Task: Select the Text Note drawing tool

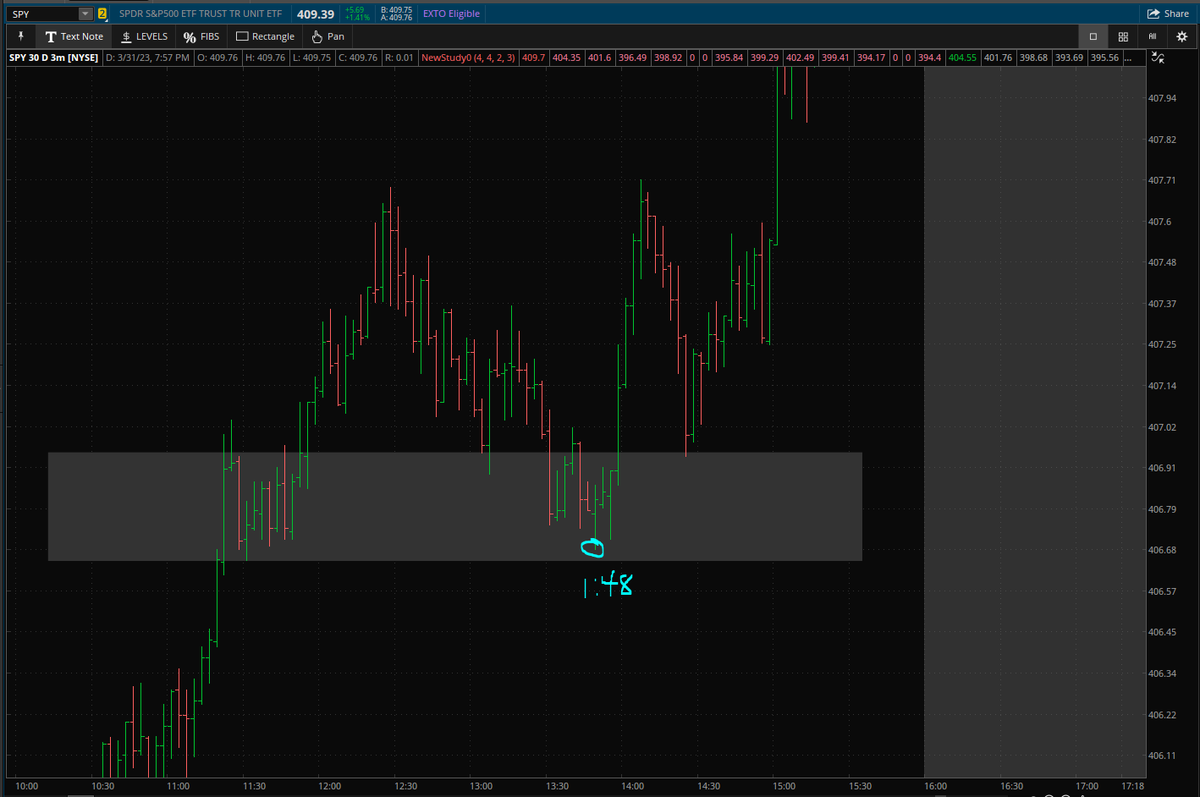Action: pyautogui.click(x=74, y=36)
